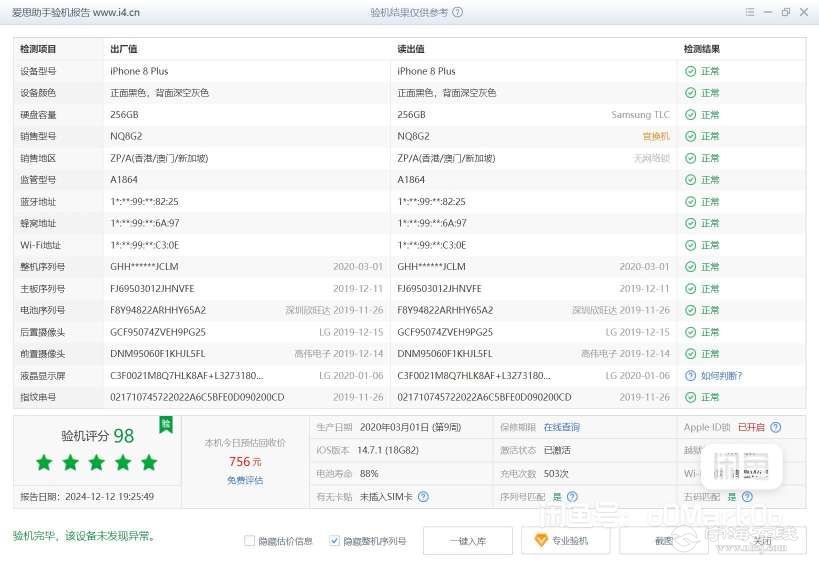Click the factory A1864 value in 监管型号 row
This screenshot has height=567, width=819.
click(124, 180)
